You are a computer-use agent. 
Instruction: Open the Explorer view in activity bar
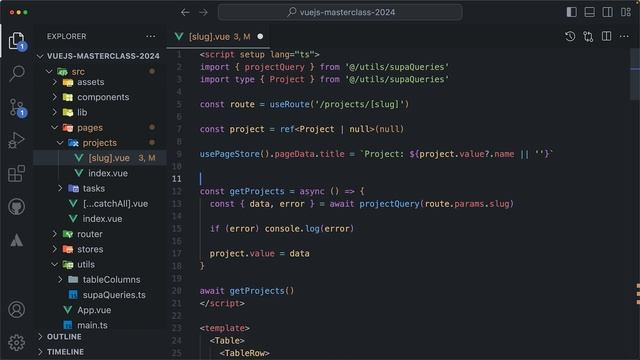pos(16,41)
